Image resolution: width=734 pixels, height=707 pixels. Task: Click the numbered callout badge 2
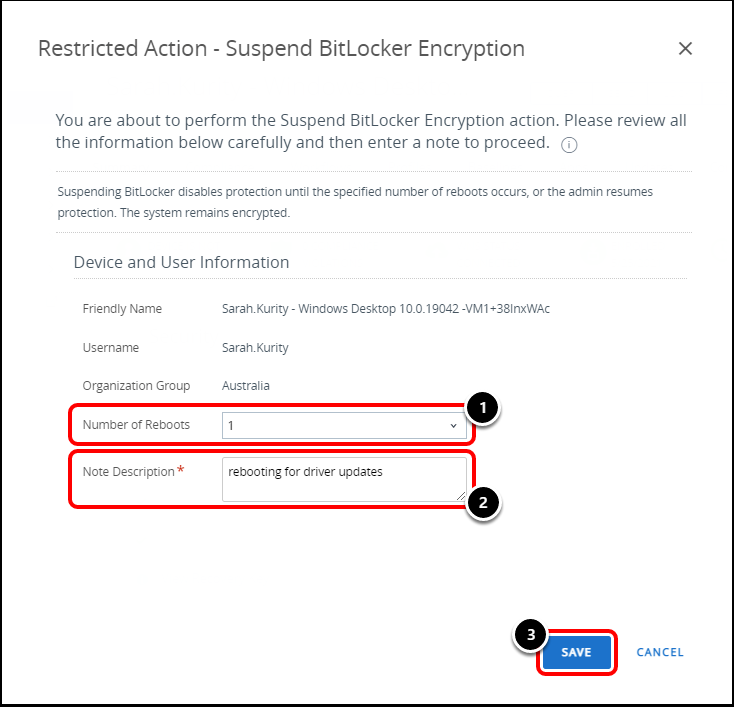pyautogui.click(x=484, y=502)
